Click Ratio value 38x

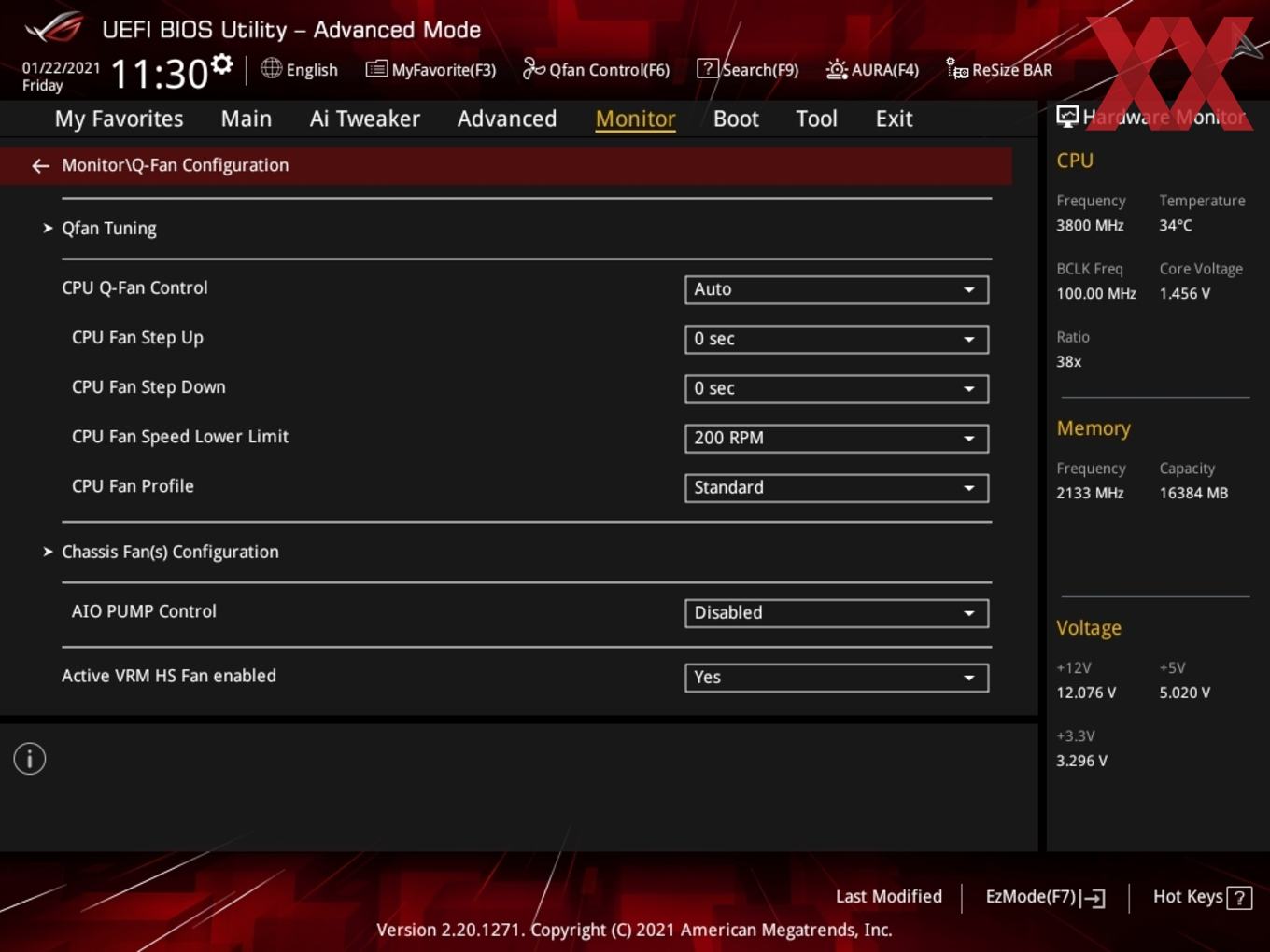1069,361
